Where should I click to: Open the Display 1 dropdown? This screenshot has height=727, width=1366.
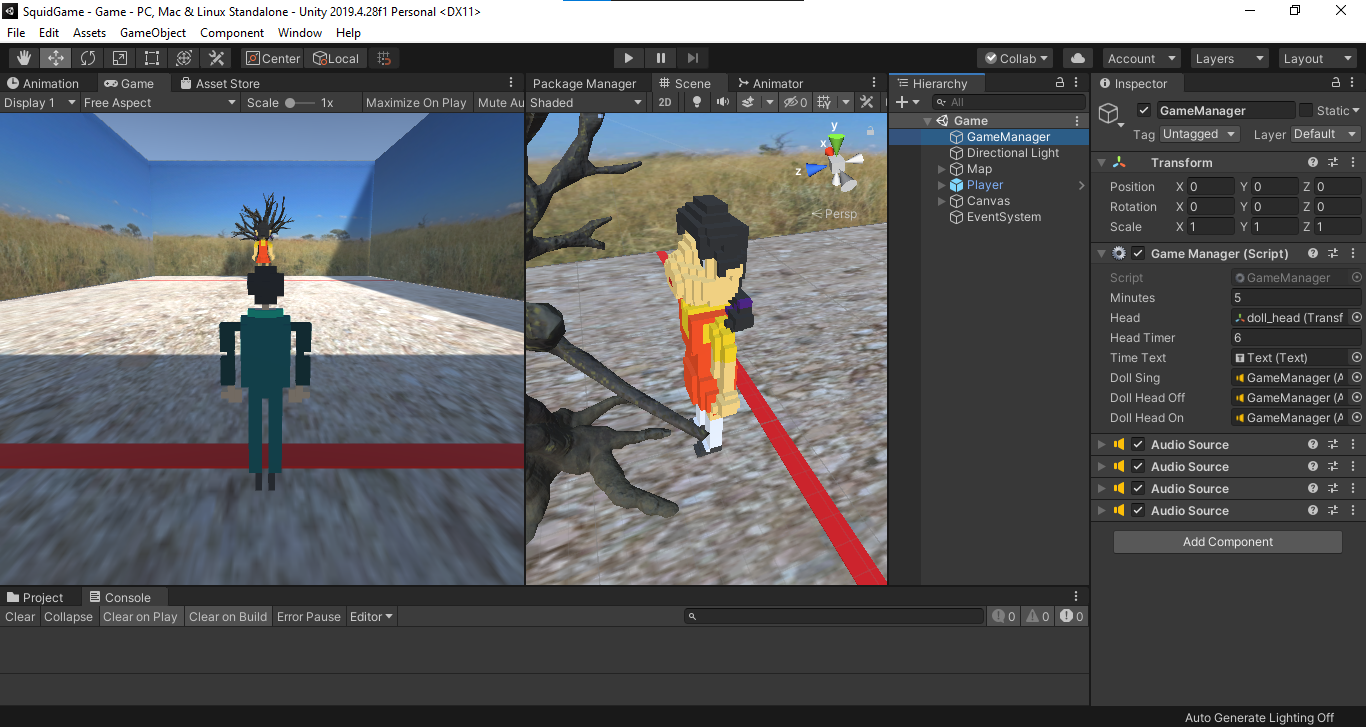click(40, 102)
